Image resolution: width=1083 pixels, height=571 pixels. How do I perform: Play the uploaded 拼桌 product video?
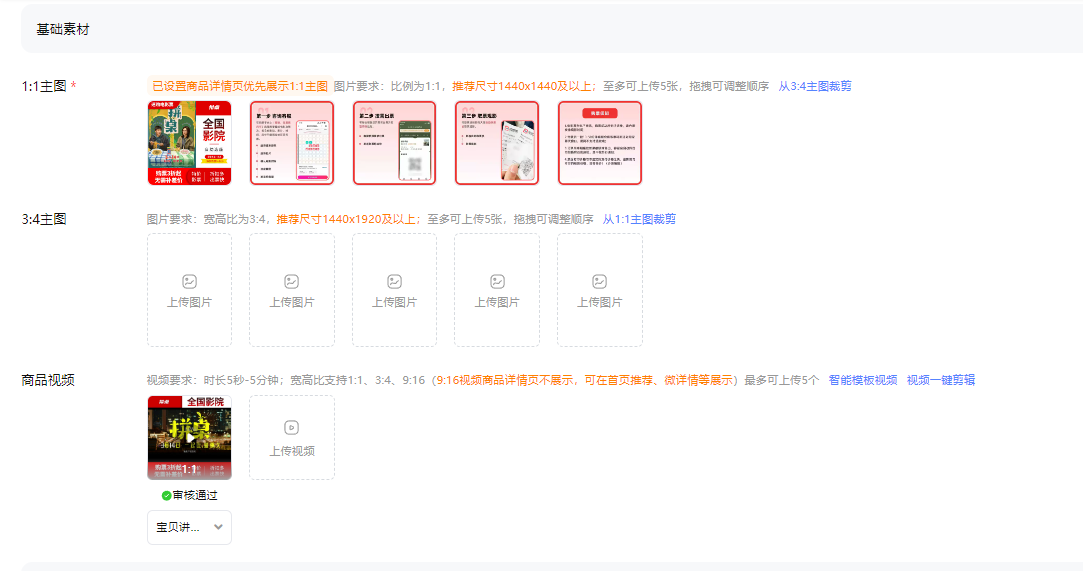(189, 438)
